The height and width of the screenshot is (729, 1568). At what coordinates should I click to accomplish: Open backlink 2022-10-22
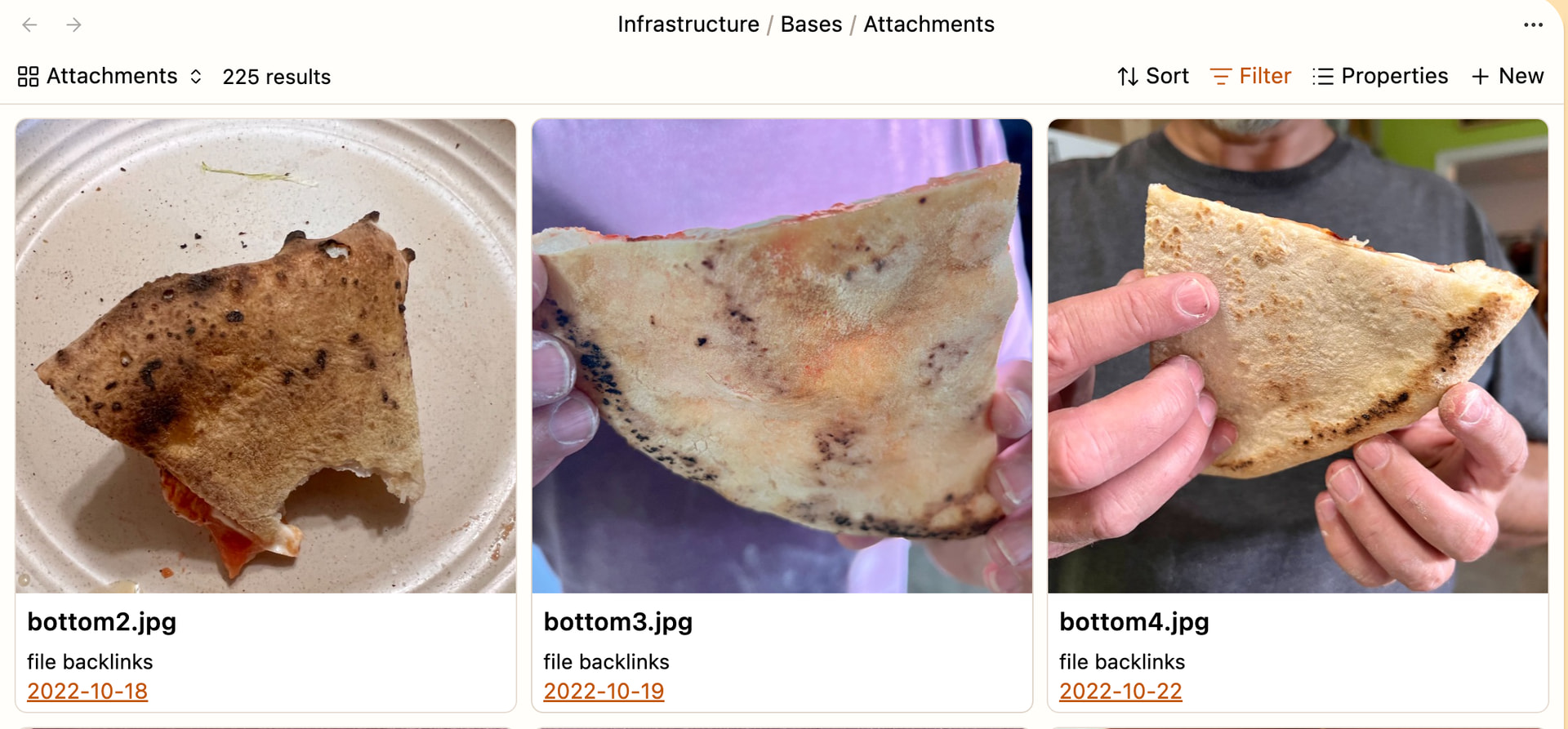pyautogui.click(x=1120, y=691)
